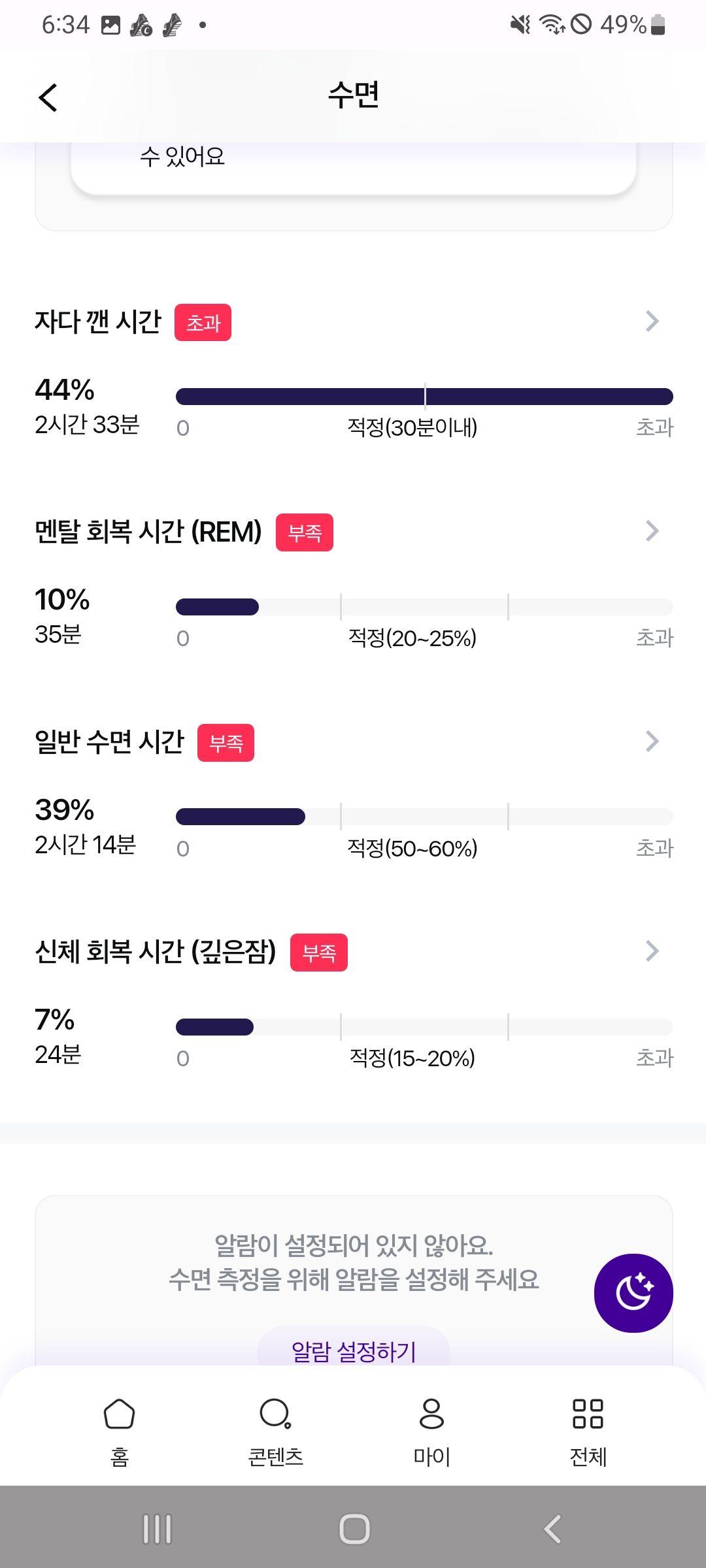Open the floating moon sleep button
Screen dimensions: 706x1568
pos(633,1293)
